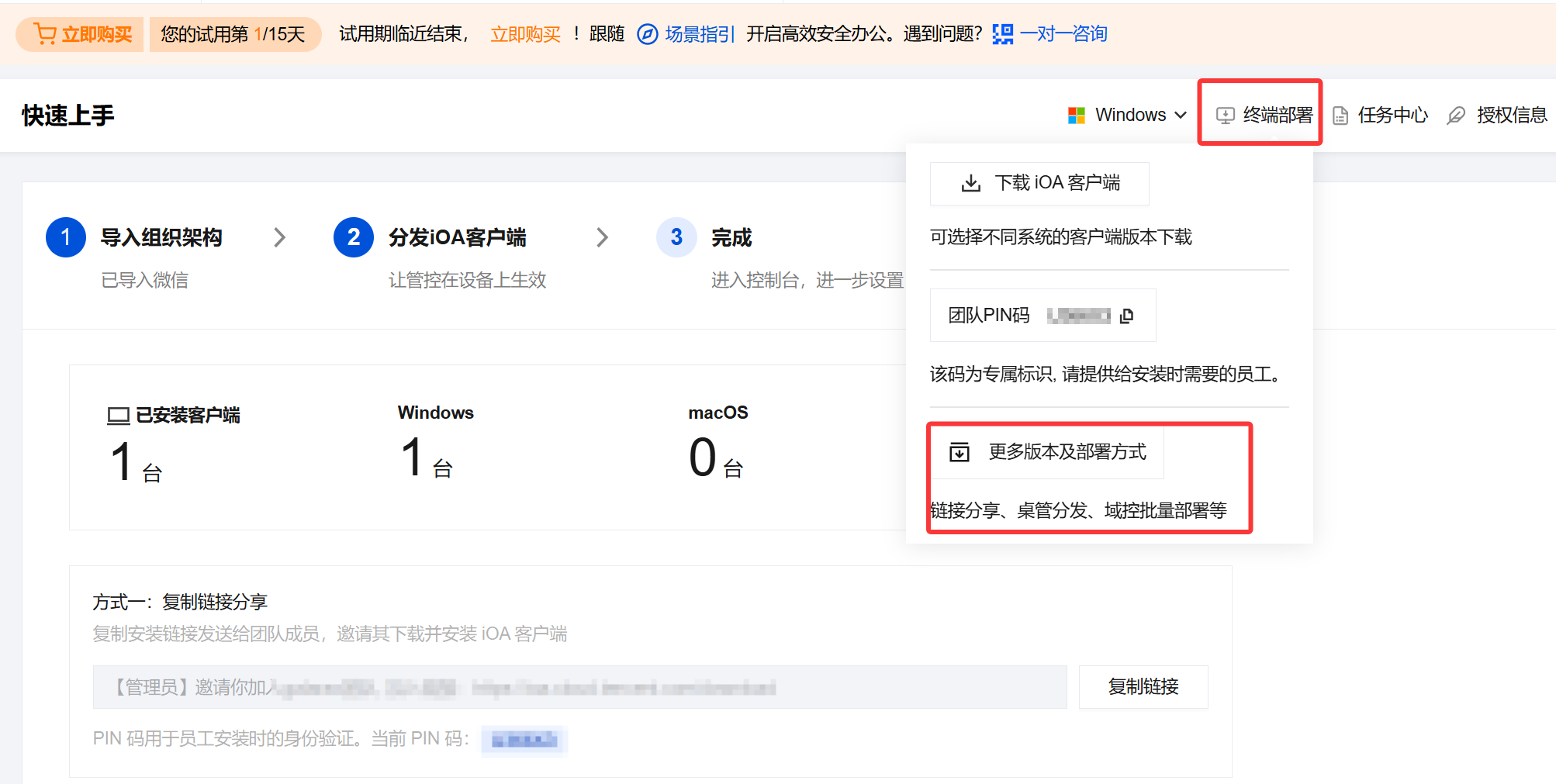This screenshot has width=1556, height=784.
Task: Select step 1 导入组织架构
Action: (161, 237)
